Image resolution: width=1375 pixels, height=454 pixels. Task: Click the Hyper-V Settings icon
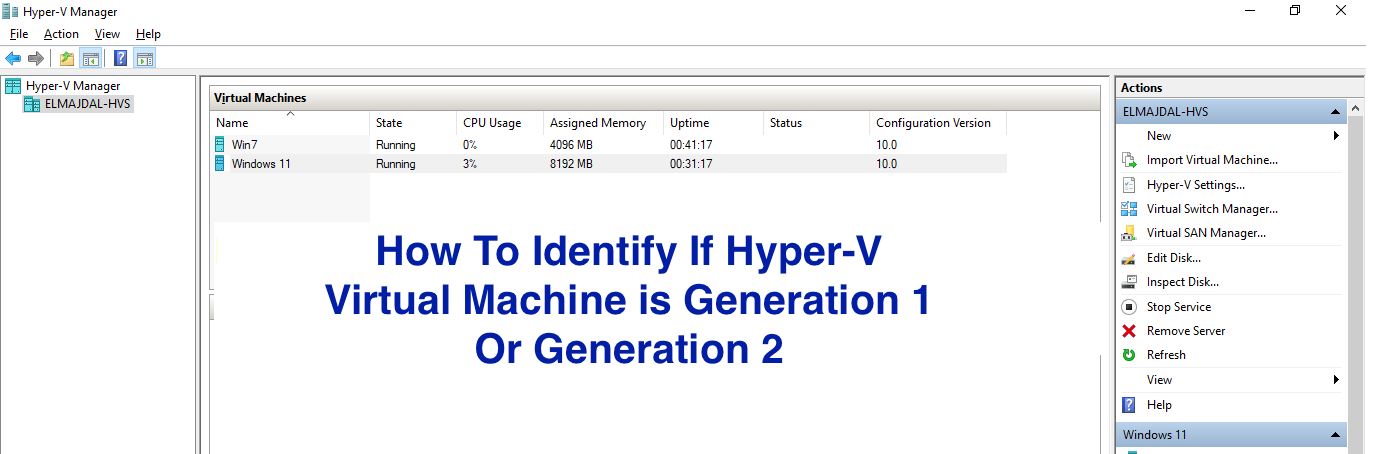tap(1129, 185)
